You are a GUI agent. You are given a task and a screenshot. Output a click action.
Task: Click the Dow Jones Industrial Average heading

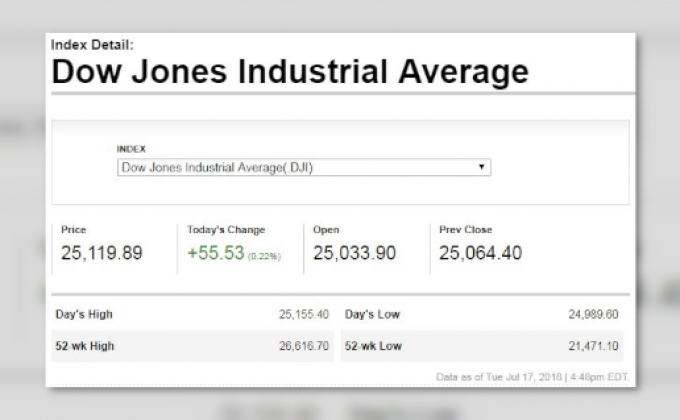(289, 72)
